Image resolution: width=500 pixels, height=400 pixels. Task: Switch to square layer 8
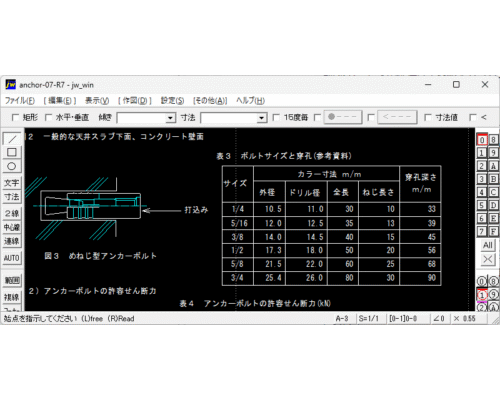click(493, 140)
